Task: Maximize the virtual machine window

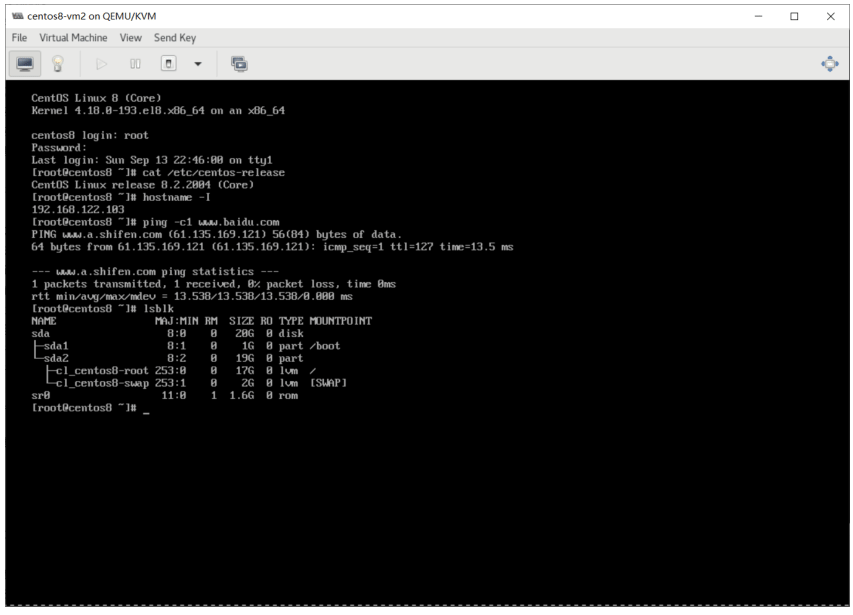Action: [x=794, y=16]
